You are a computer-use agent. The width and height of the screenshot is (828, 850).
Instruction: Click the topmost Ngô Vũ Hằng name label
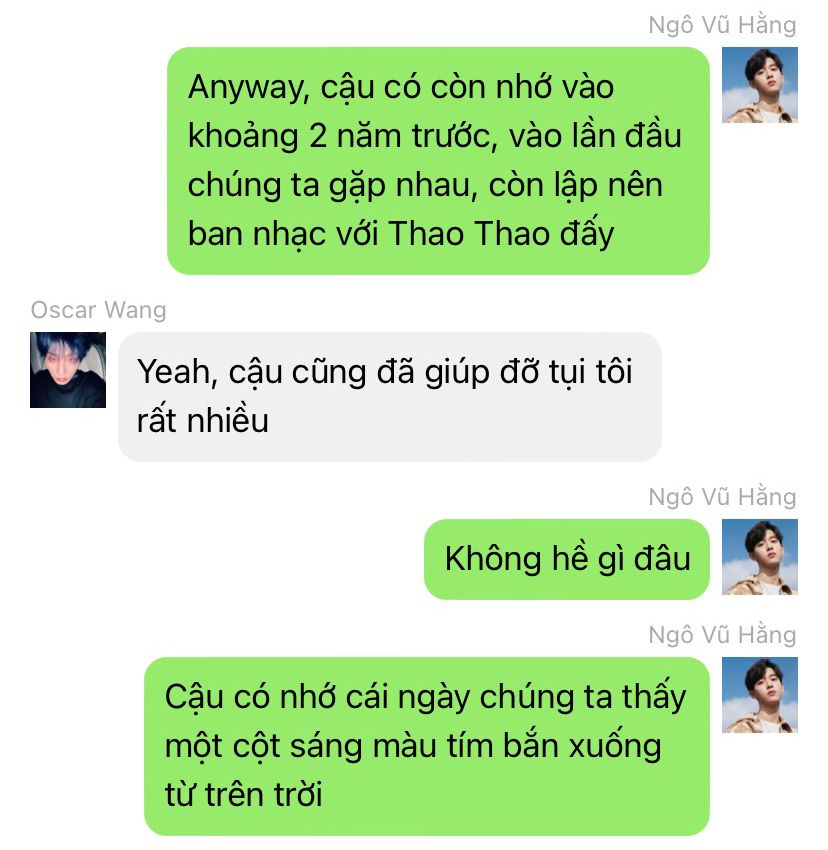722,25
